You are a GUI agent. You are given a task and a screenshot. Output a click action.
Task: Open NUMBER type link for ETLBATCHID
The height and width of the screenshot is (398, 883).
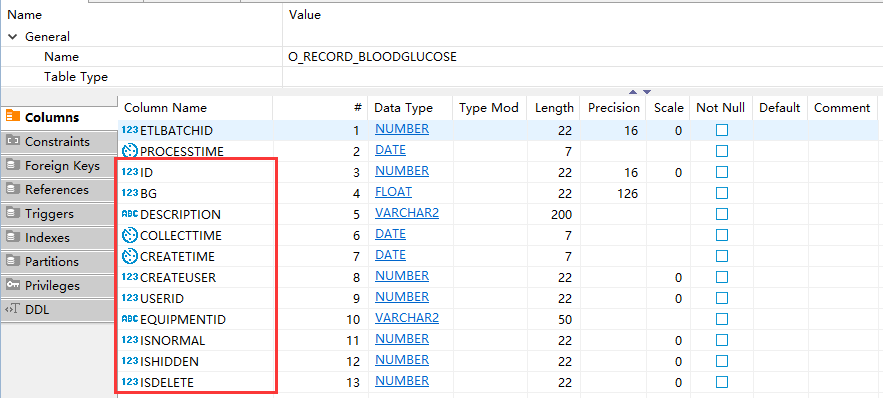click(x=402, y=129)
